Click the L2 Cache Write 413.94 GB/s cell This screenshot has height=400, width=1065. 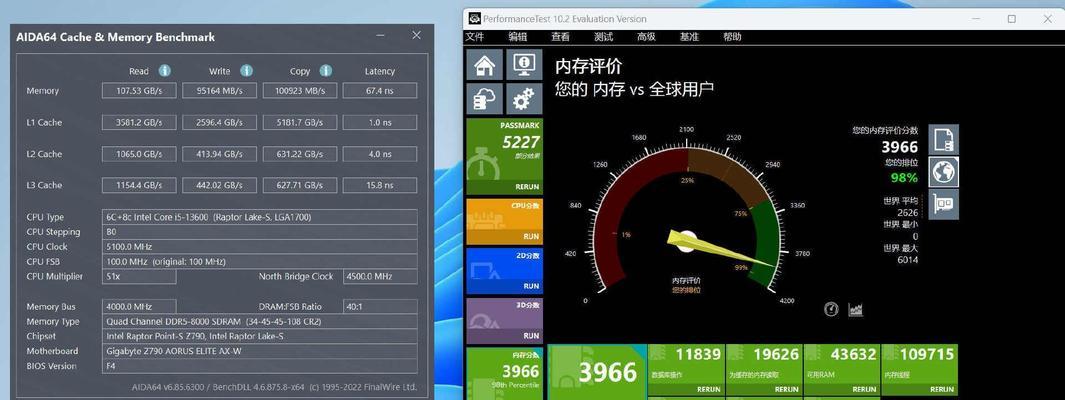tap(219, 153)
